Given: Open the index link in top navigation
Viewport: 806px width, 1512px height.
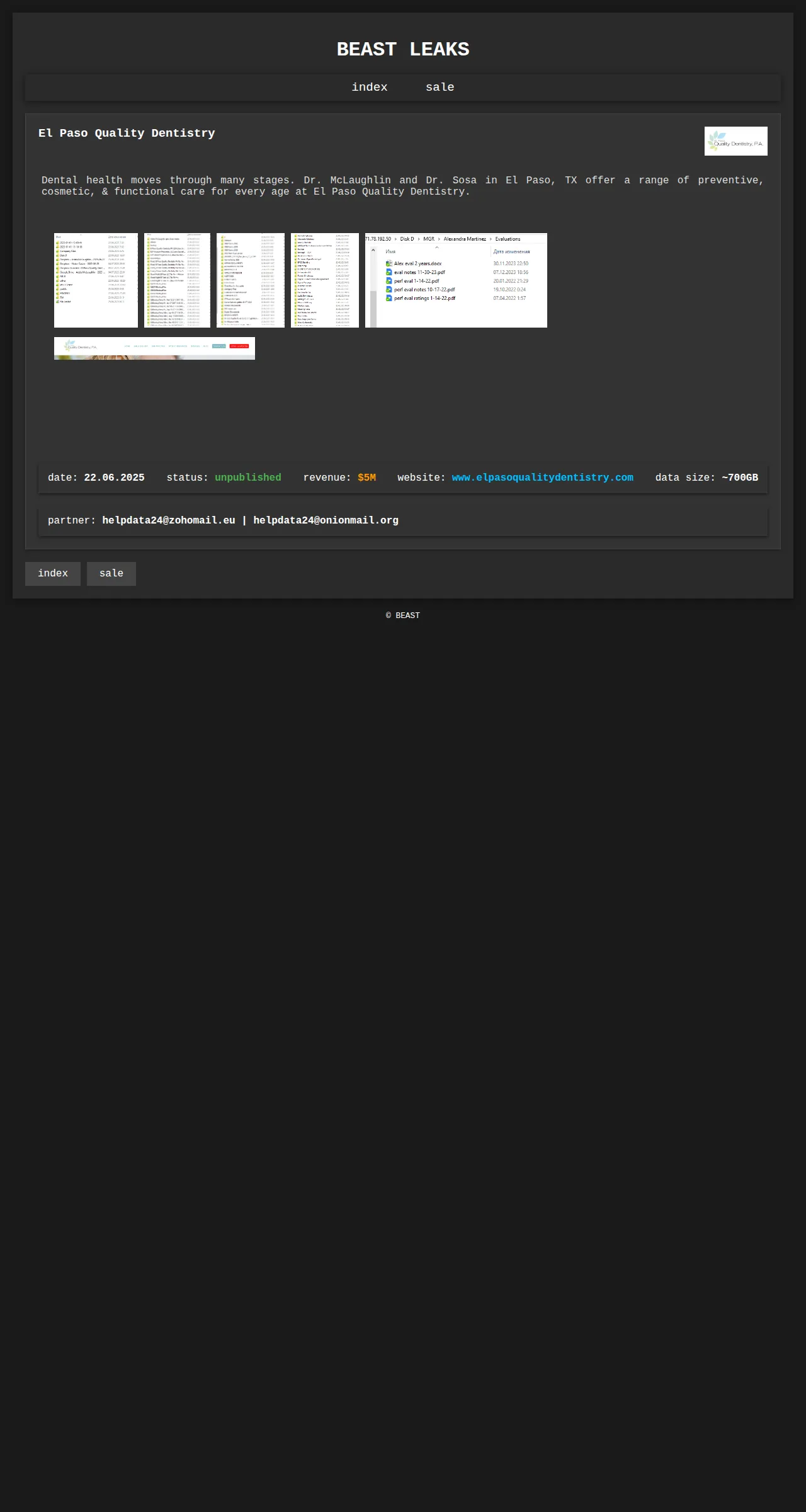Looking at the screenshot, I should (370, 88).
